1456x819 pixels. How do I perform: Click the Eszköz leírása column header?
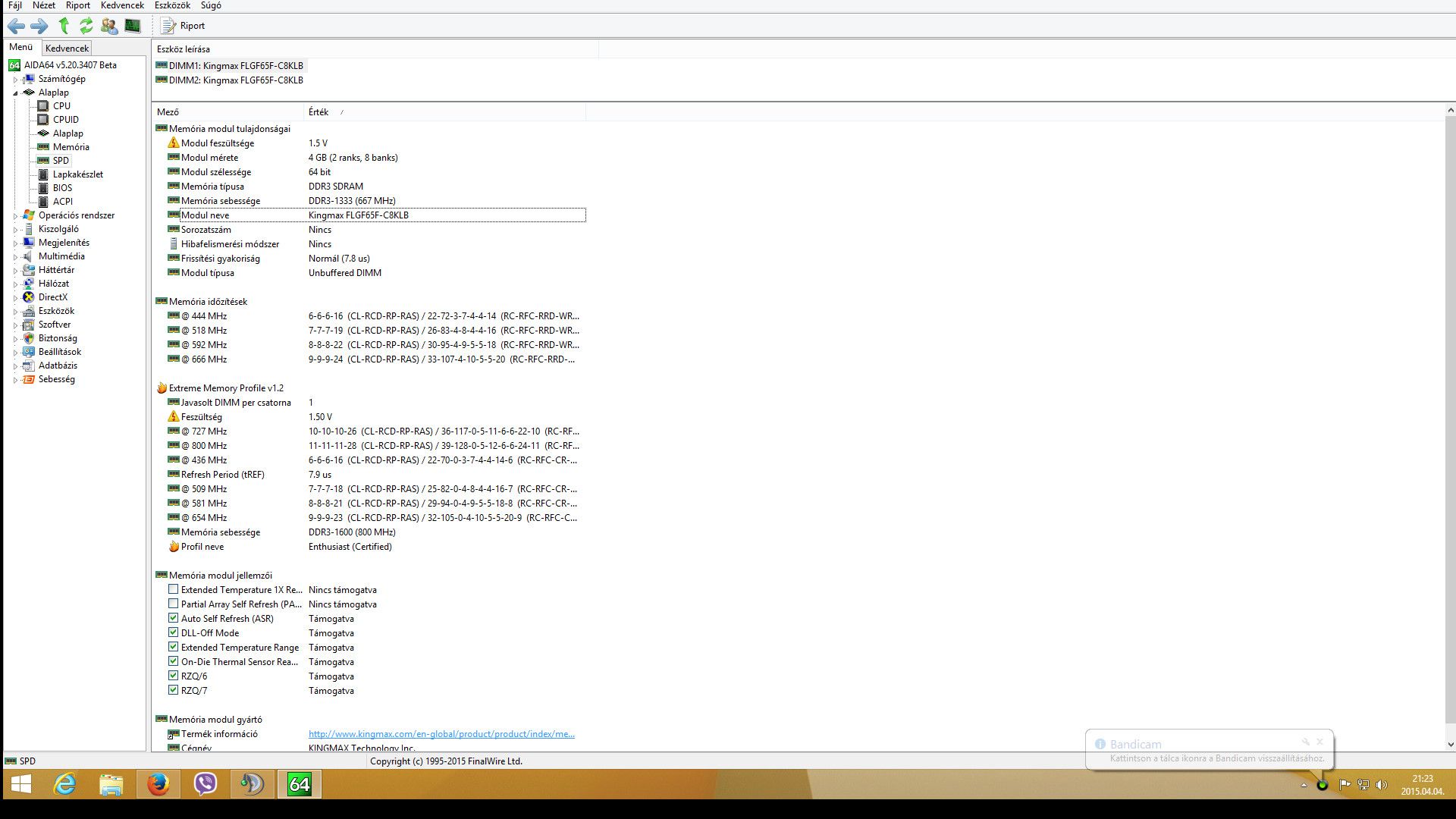click(375, 49)
